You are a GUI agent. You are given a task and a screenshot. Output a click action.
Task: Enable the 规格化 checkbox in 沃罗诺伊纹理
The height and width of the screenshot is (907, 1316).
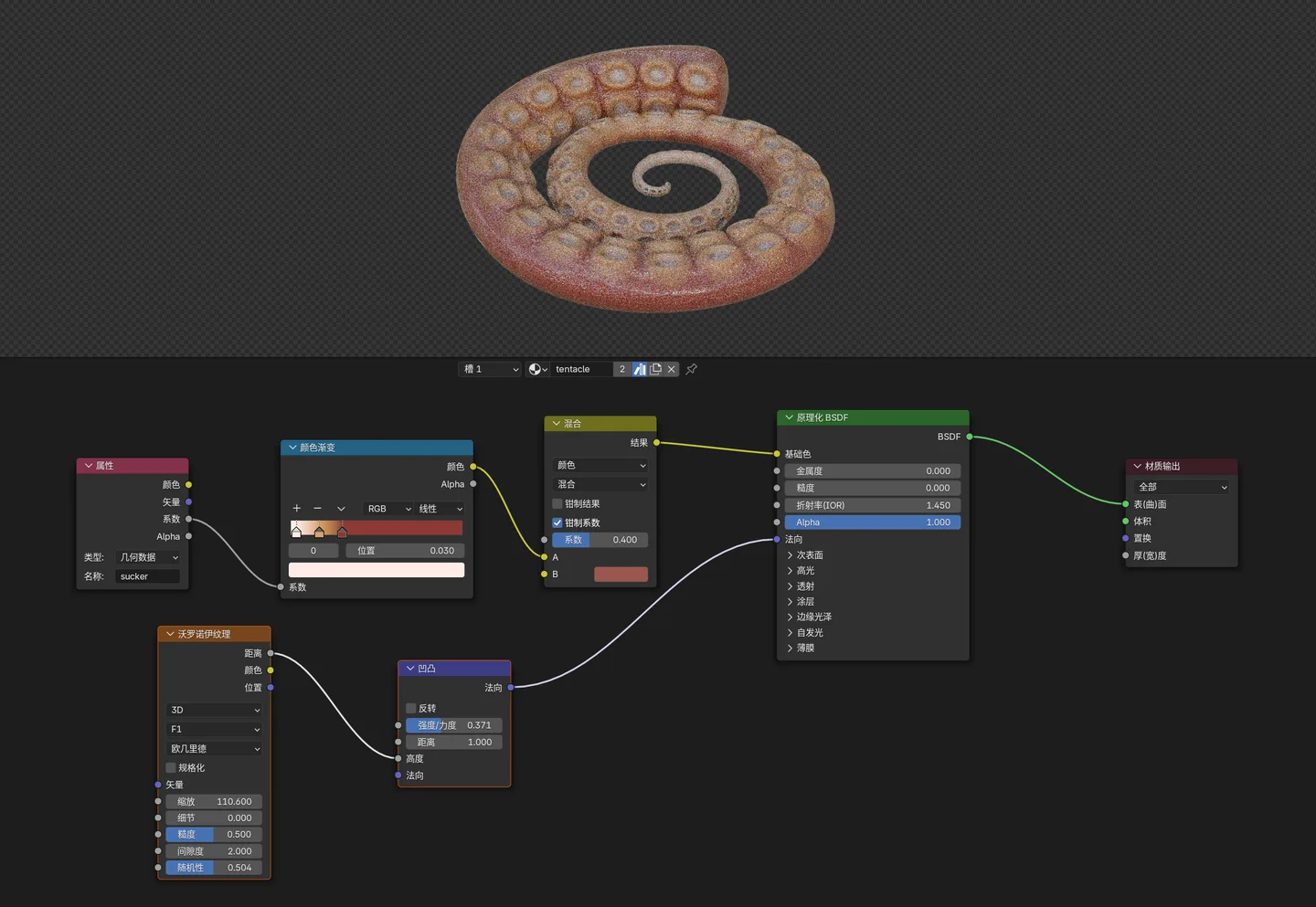[171, 767]
